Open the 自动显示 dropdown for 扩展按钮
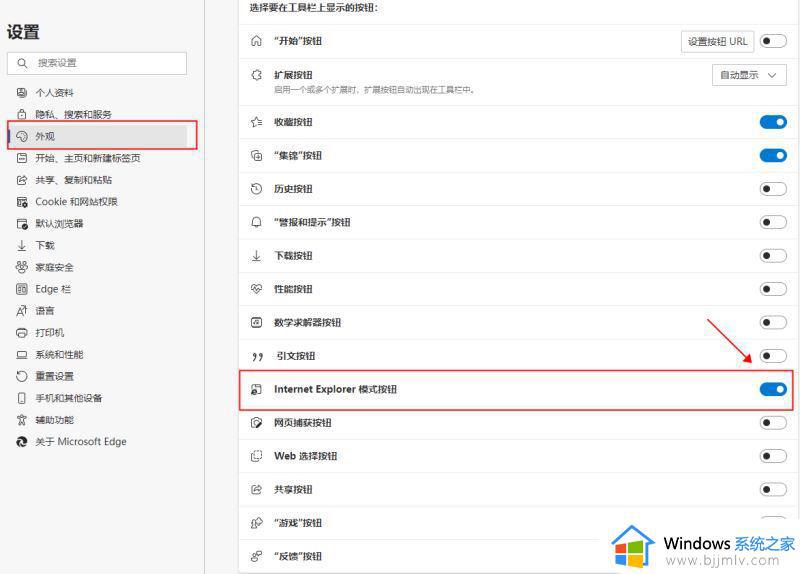Viewport: 800px width, 574px height. (749, 75)
